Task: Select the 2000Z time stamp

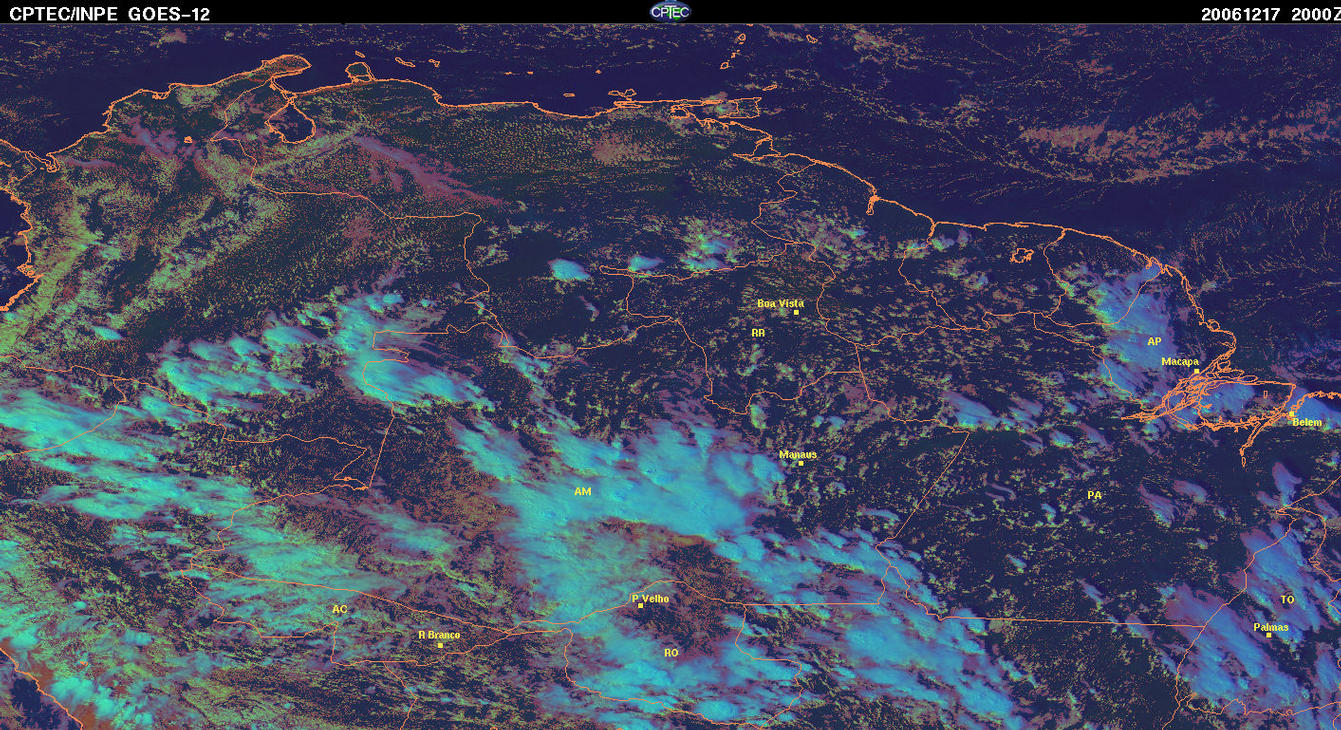Action: coord(1312,14)
